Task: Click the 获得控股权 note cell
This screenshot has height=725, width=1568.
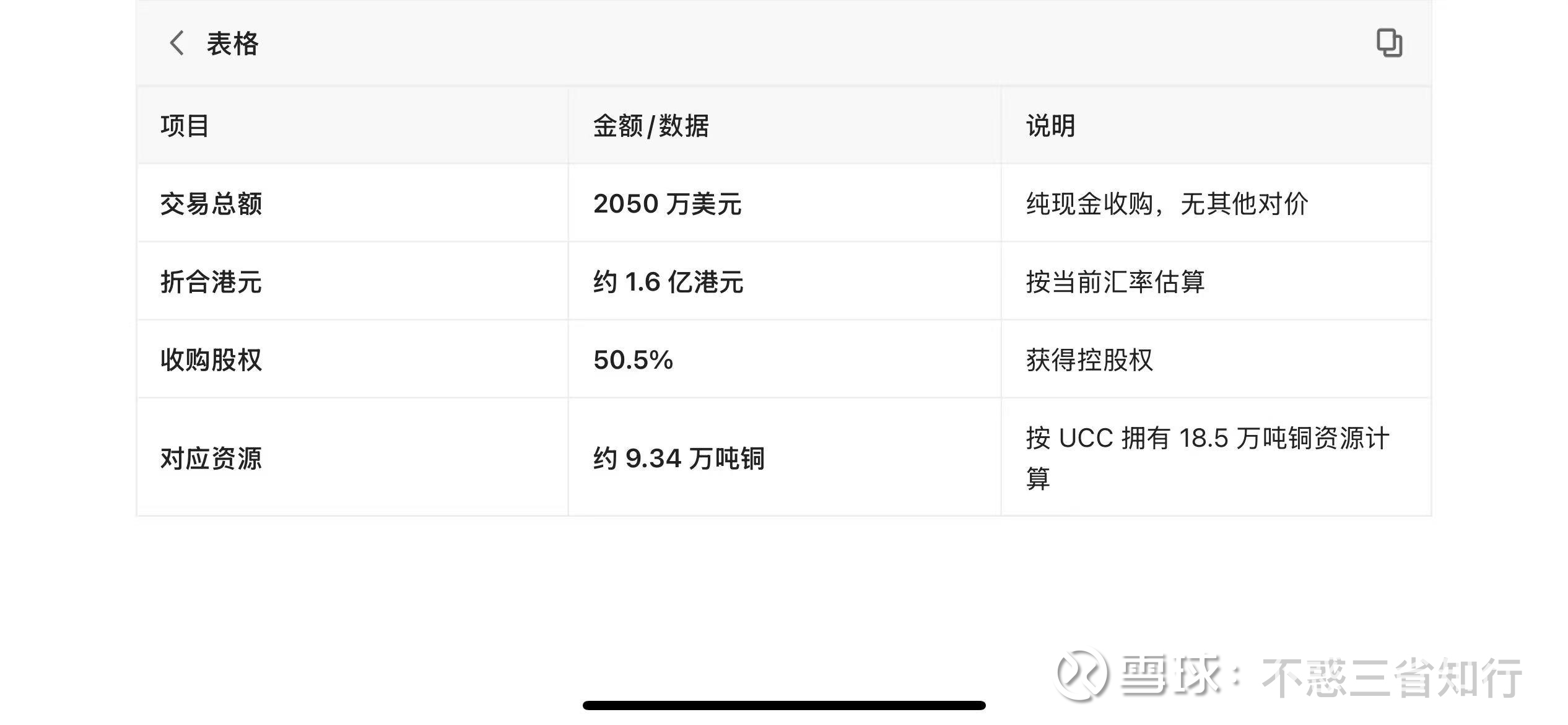Action: [1089, 360]
